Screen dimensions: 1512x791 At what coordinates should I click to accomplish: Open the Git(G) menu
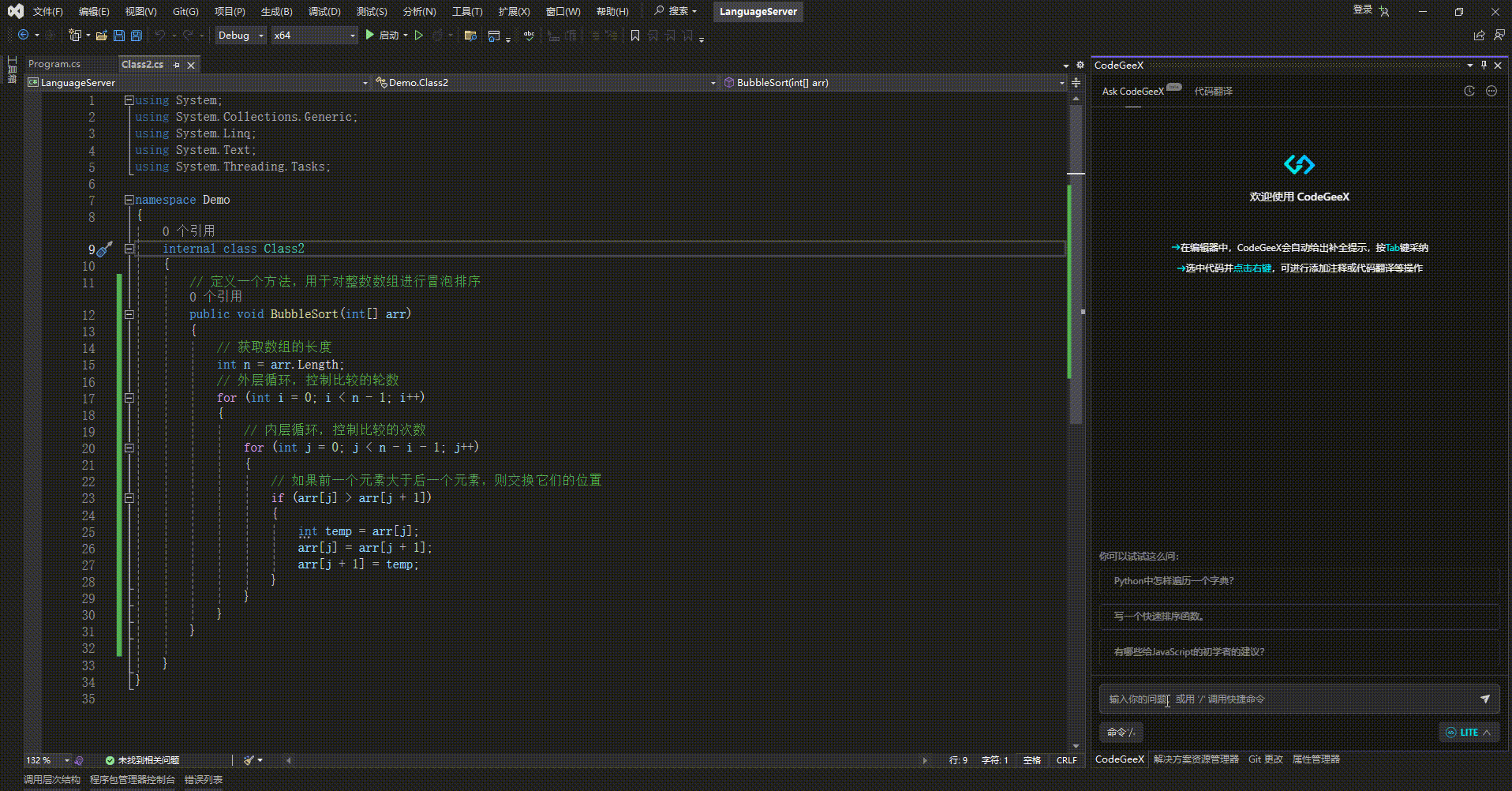(185, 12)
